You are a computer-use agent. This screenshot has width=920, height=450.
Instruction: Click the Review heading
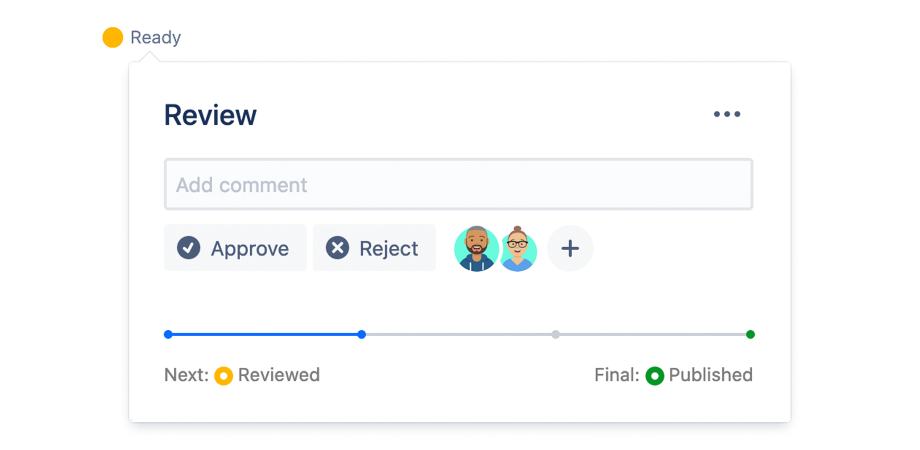coord(210,115)
